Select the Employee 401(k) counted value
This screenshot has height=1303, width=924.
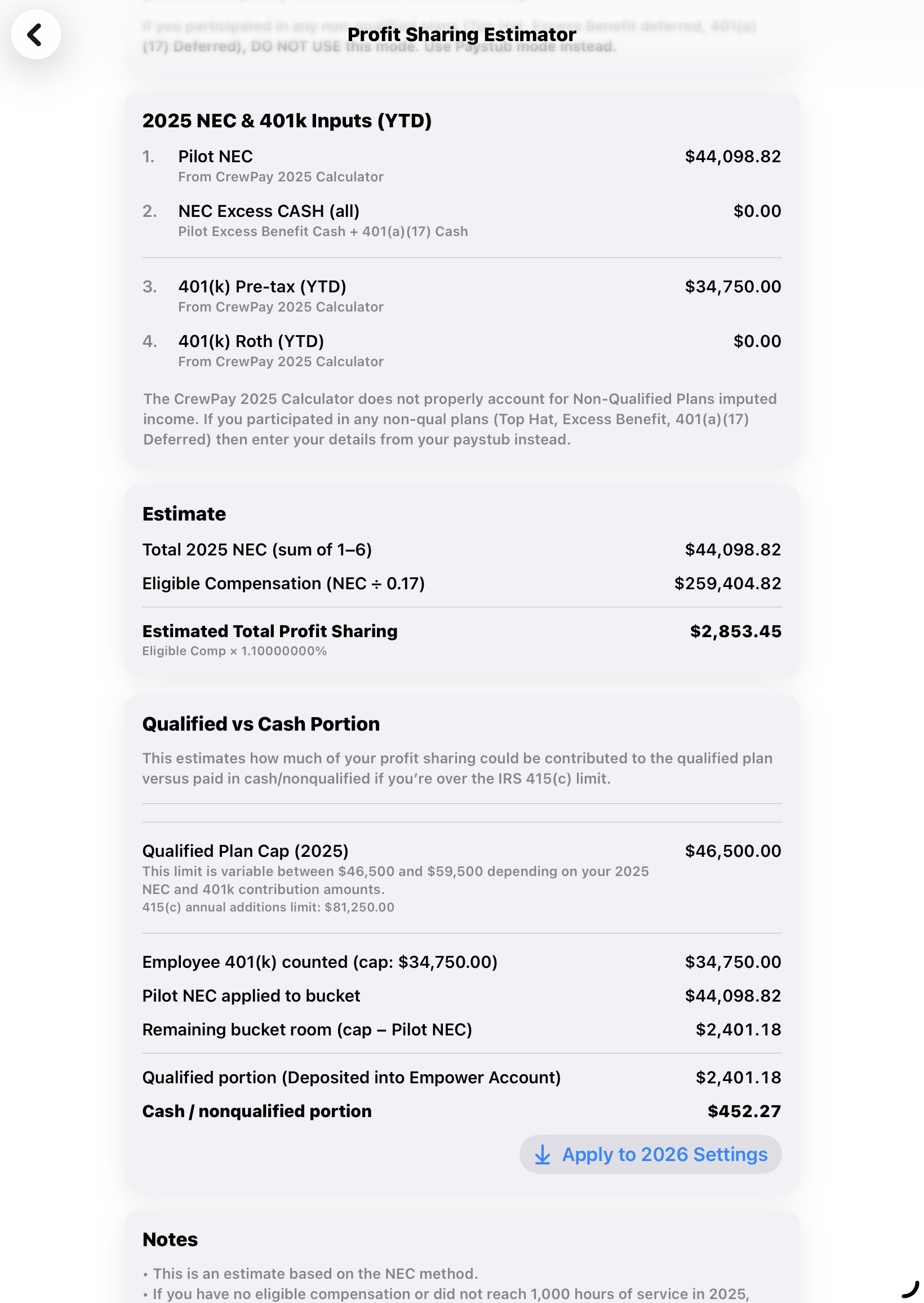733,961
